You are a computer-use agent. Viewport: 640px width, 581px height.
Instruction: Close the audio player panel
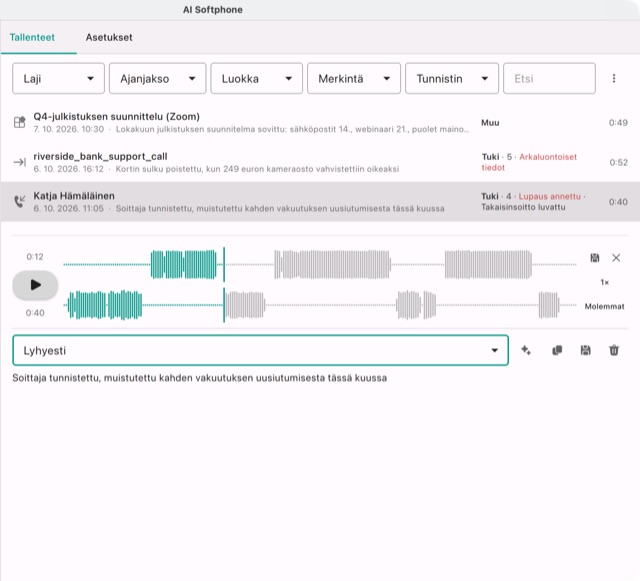(x=616, y=258)
